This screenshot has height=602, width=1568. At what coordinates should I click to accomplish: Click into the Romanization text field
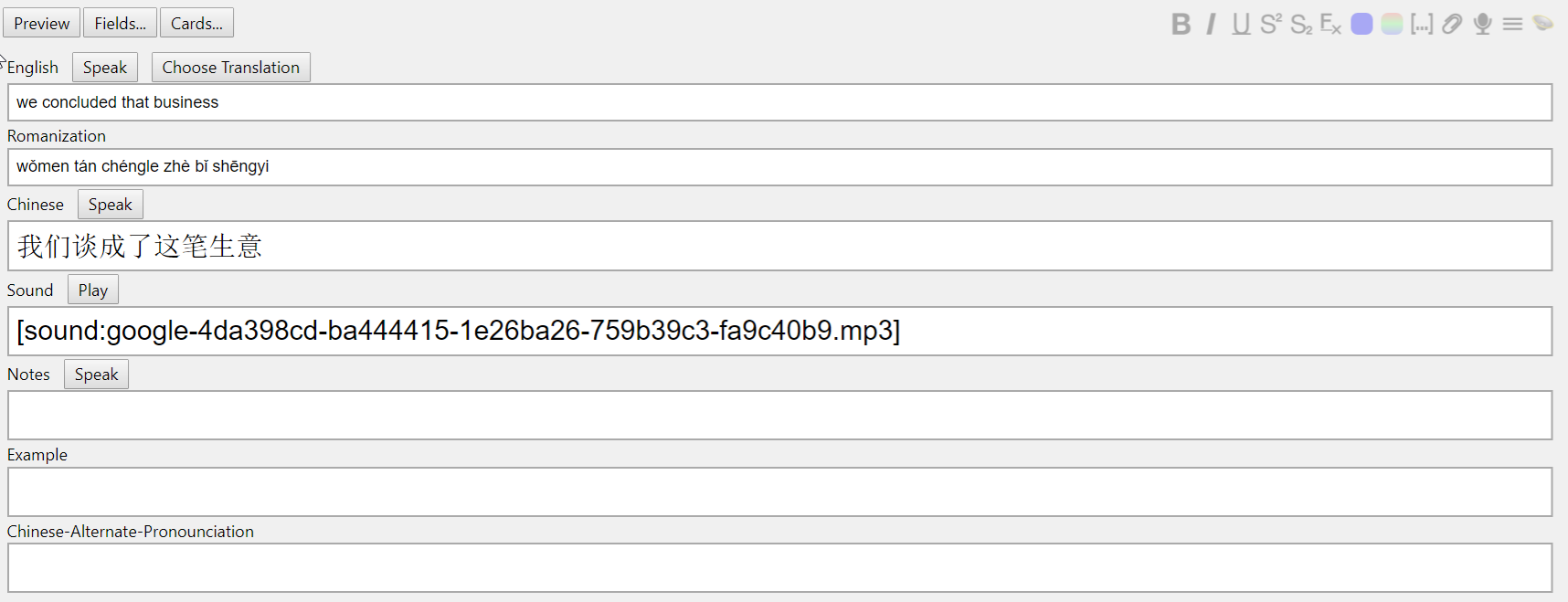[x=779, y=167]
